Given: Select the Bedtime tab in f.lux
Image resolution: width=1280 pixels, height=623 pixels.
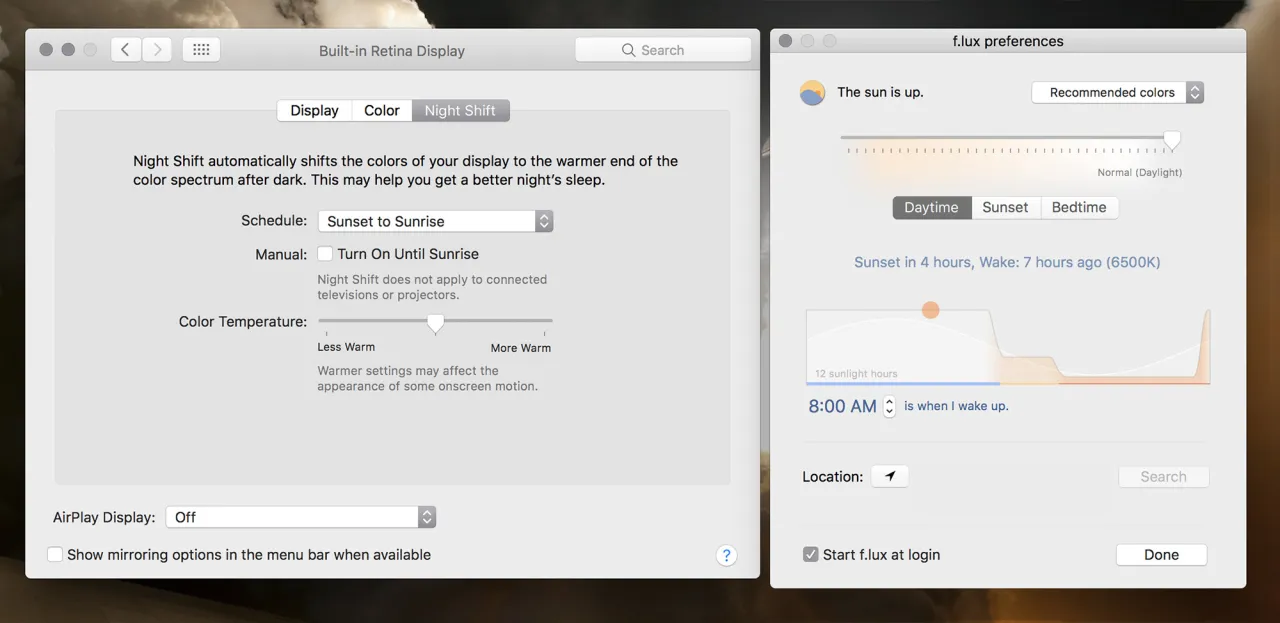Looking at the screenshot, I should click(x=1079, y=207).
